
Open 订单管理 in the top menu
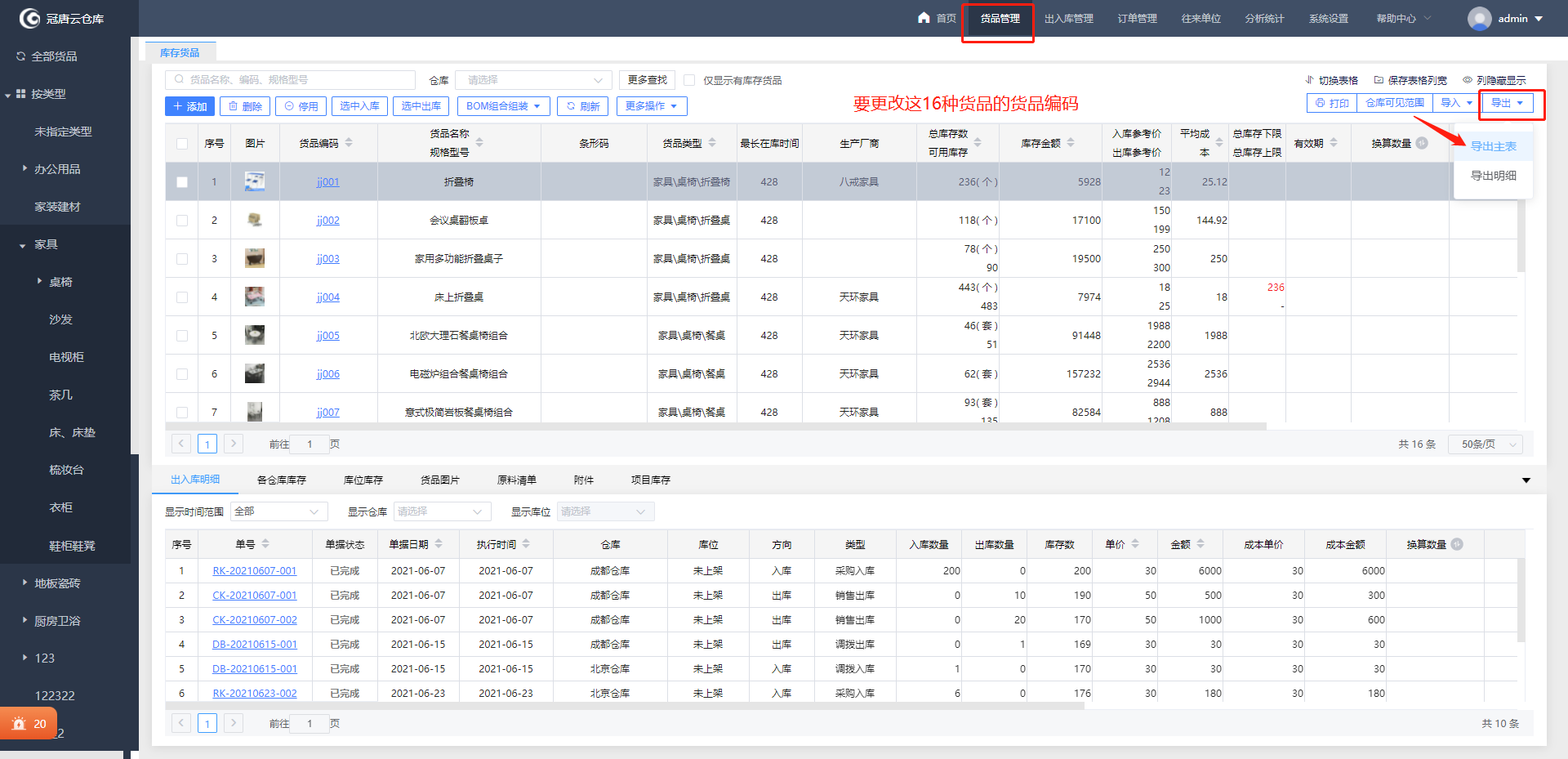click(1137, 18)
